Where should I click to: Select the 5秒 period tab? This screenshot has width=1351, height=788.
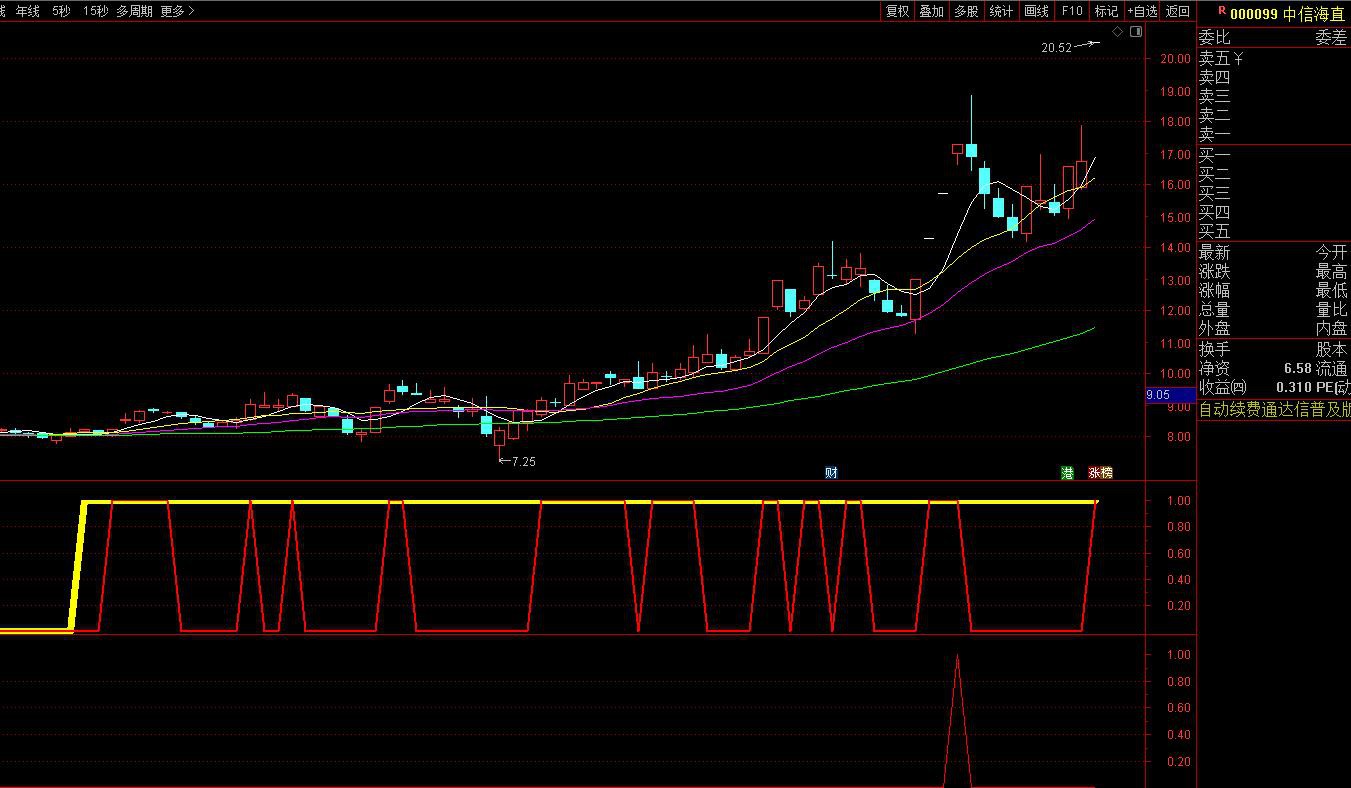pos(62,11)
